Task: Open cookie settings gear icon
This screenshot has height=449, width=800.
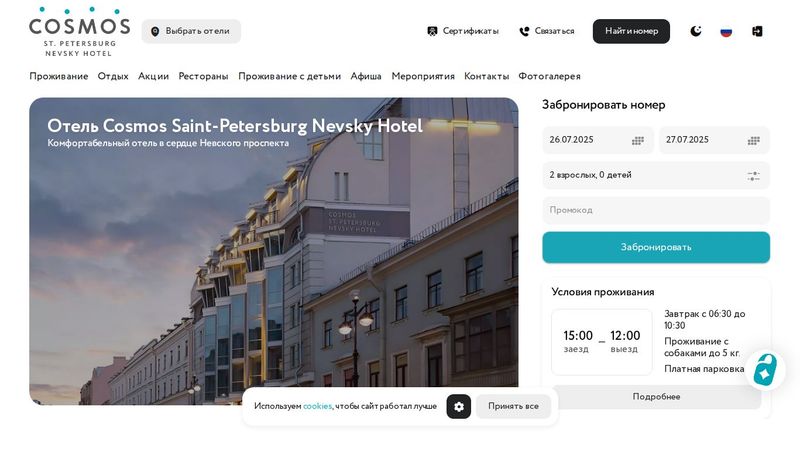Action: click(x=459, y=407)
